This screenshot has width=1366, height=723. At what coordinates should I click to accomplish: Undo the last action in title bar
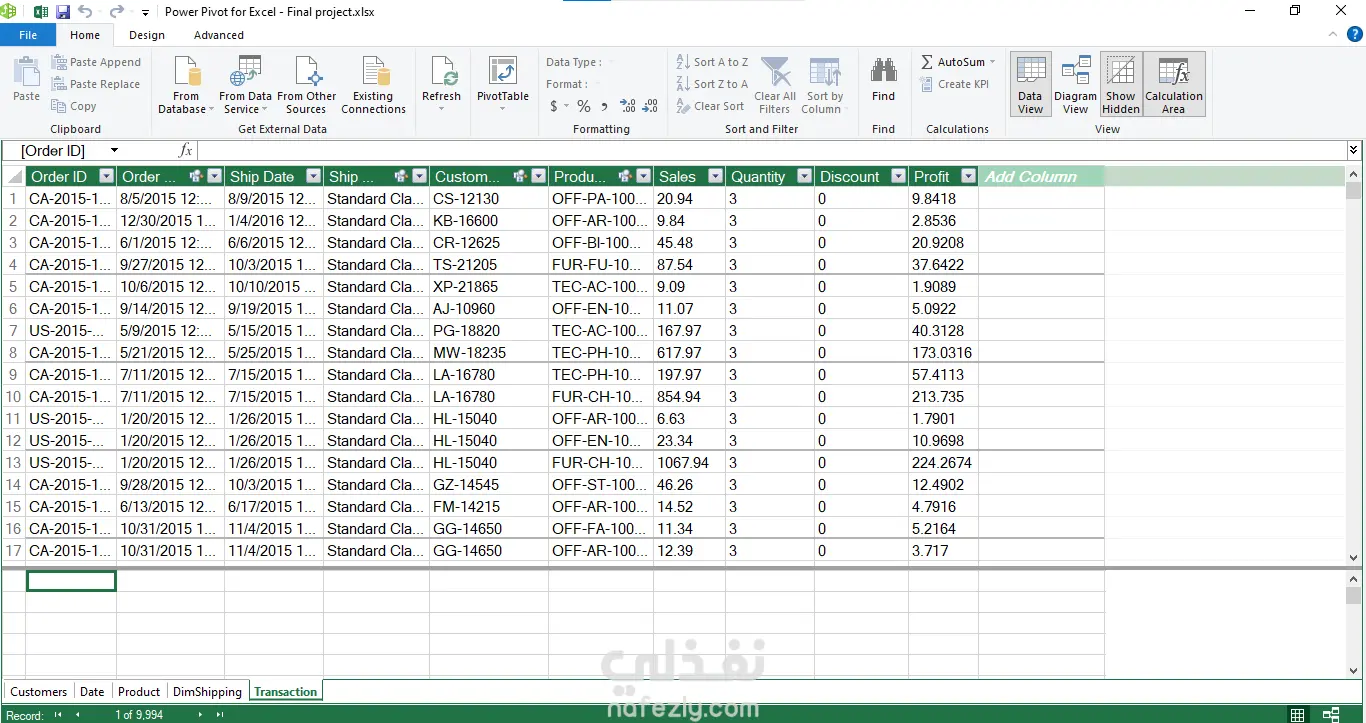tap(85, 12)
